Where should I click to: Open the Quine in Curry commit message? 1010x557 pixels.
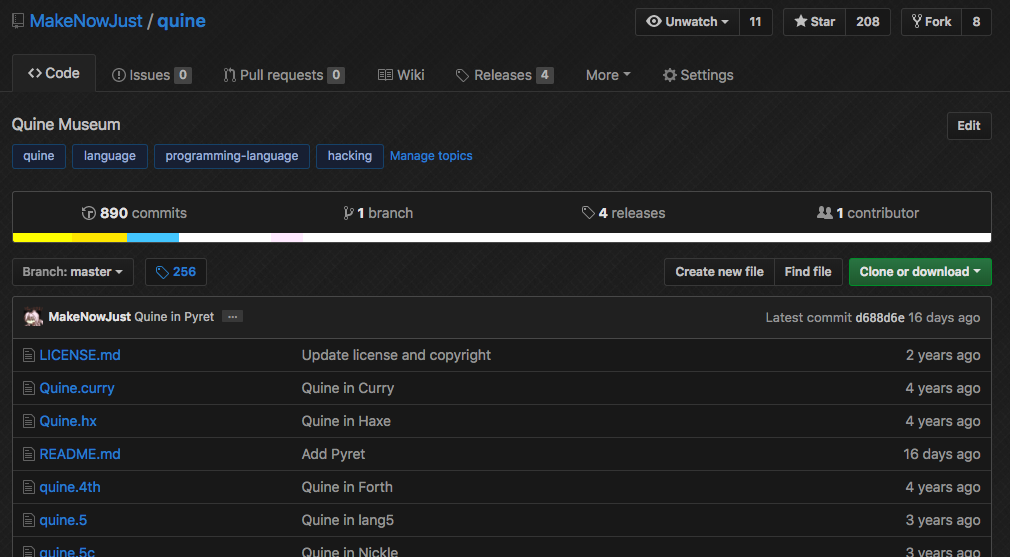[x=348, y=388]
